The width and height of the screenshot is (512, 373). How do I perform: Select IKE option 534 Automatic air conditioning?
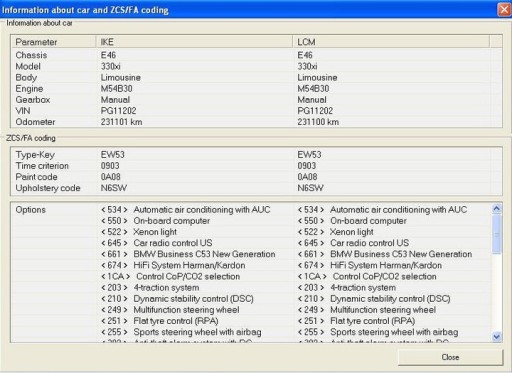point(186,210)
